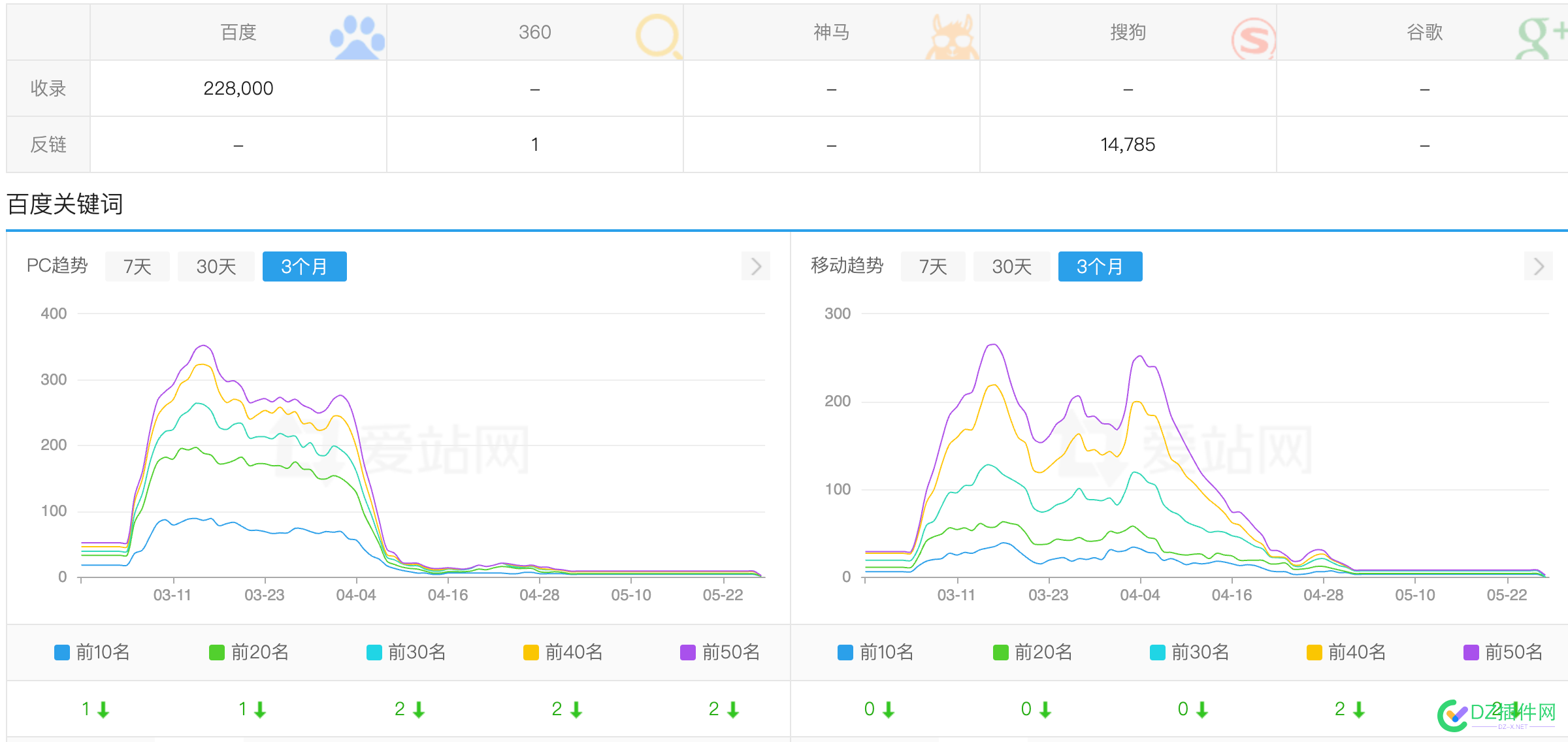
Task: Click PC trend 前10名 down arrow
Action: tap(103, 710)
